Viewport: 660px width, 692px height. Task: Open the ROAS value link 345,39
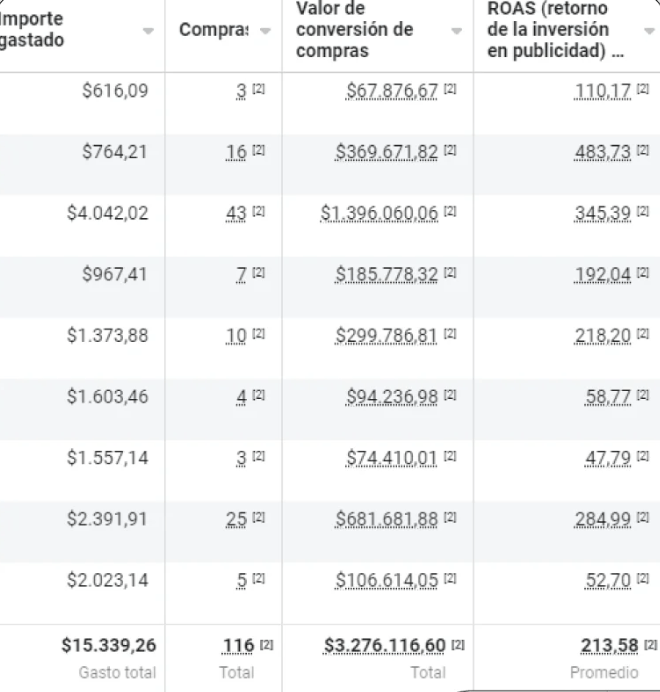602,213
